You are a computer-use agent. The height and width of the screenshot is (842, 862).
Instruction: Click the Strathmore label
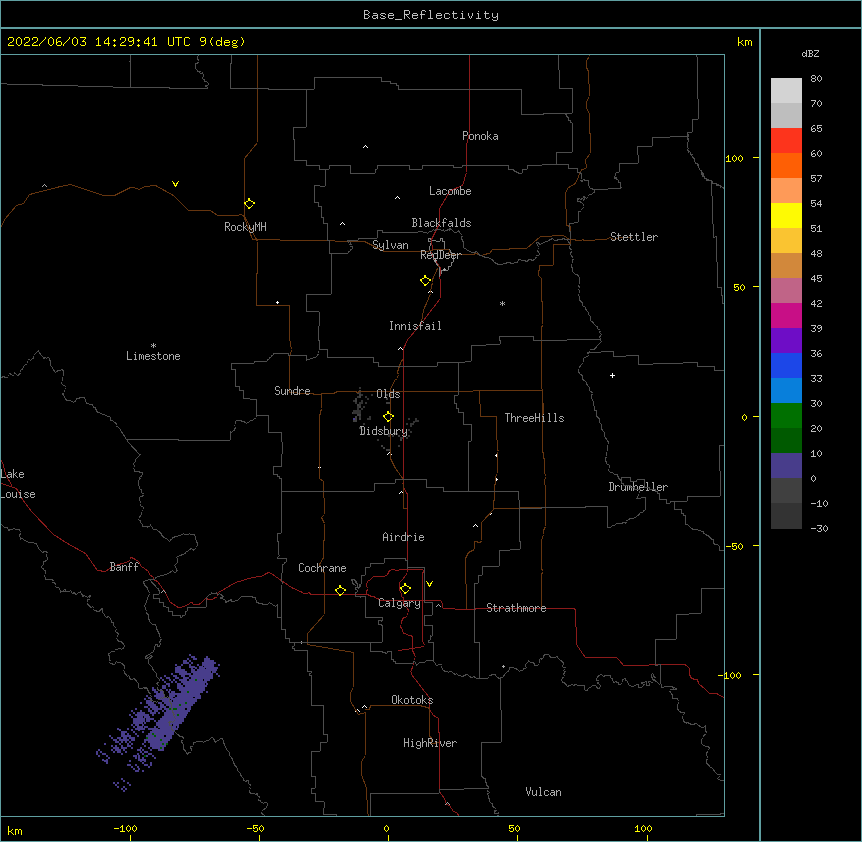pos(516,608)
